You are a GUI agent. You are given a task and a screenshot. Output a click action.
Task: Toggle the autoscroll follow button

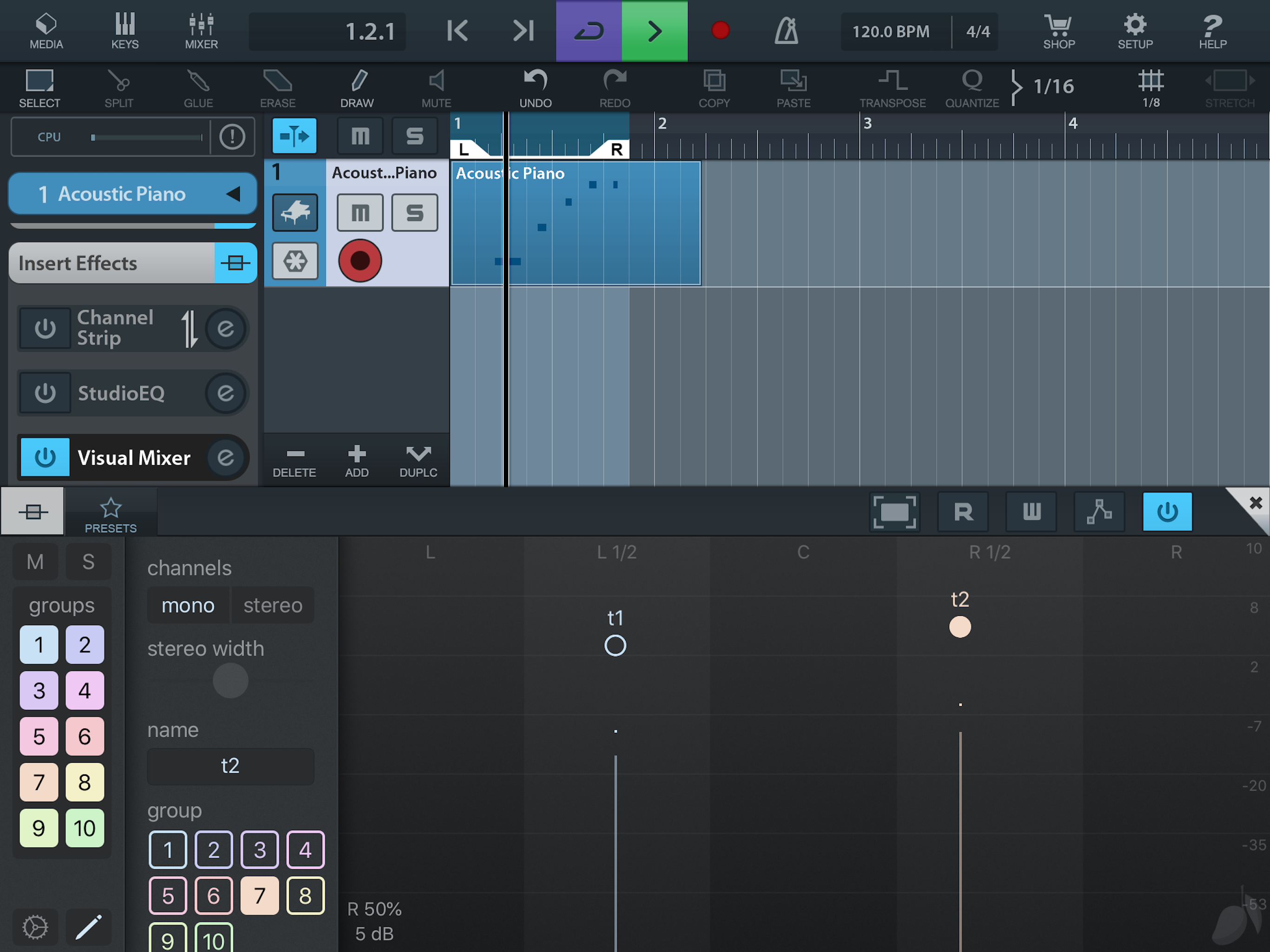pos(294,136)
